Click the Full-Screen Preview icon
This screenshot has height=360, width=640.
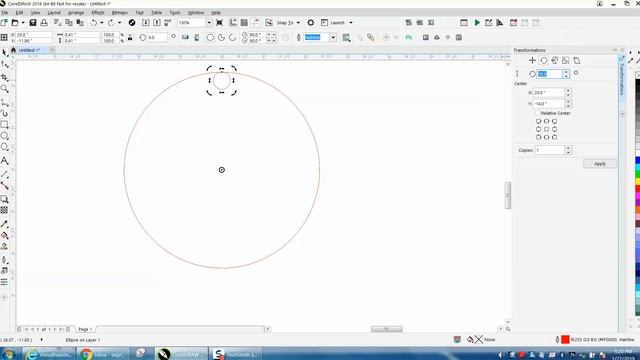pos(219,23)
